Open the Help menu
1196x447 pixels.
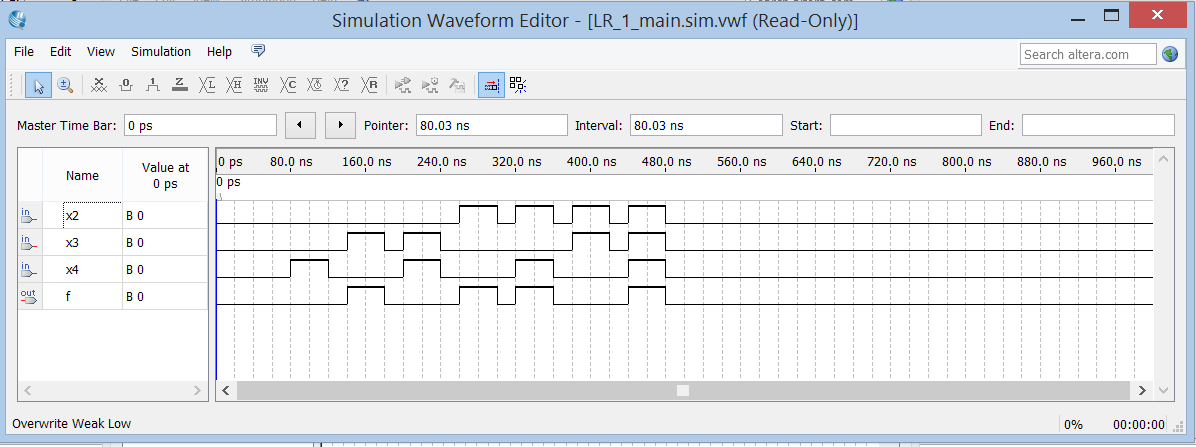pyautogui.click(x=219, y=52)
